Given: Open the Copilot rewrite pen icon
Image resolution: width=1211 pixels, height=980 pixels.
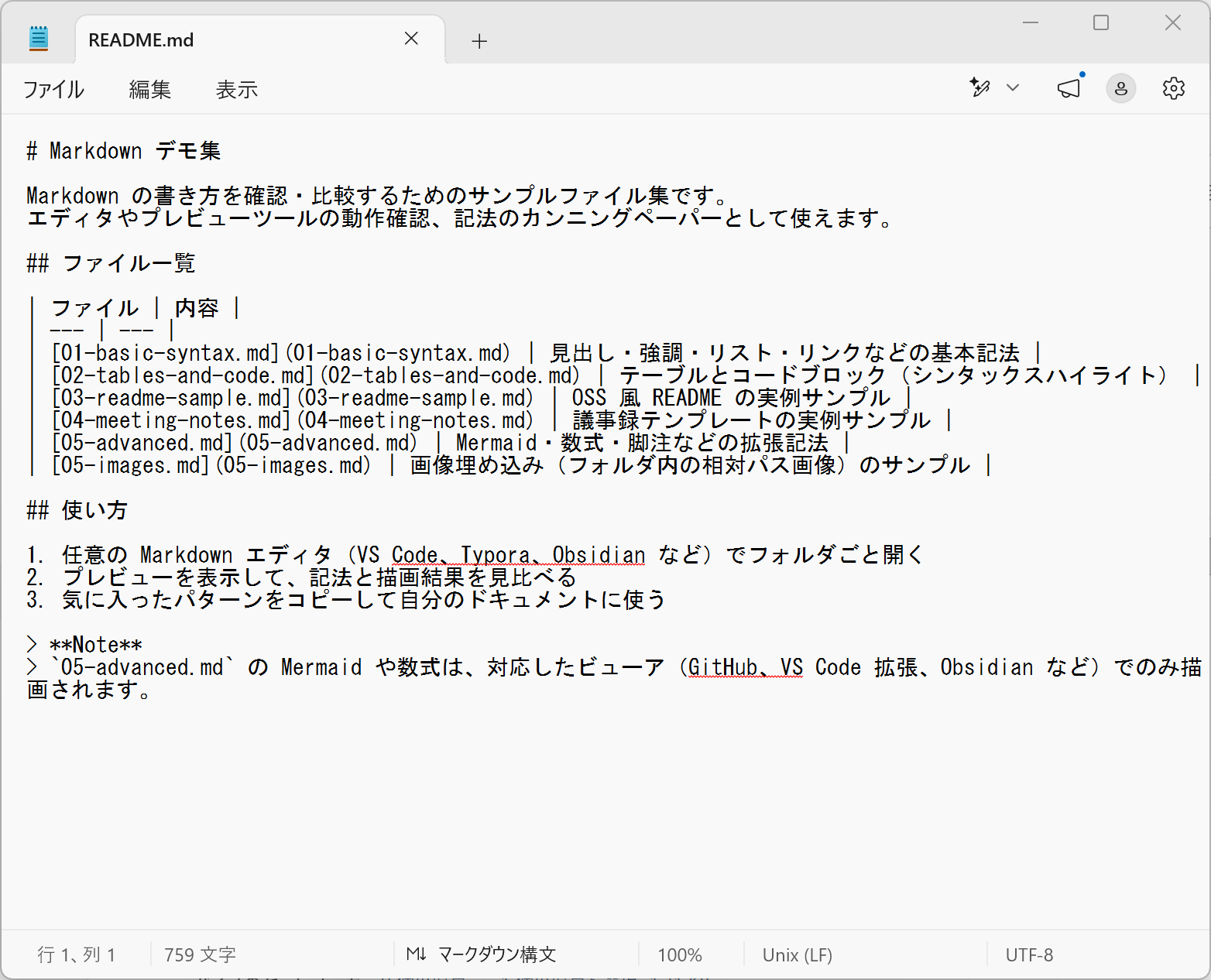Looking at the screenshot, I should coord(980,87).
